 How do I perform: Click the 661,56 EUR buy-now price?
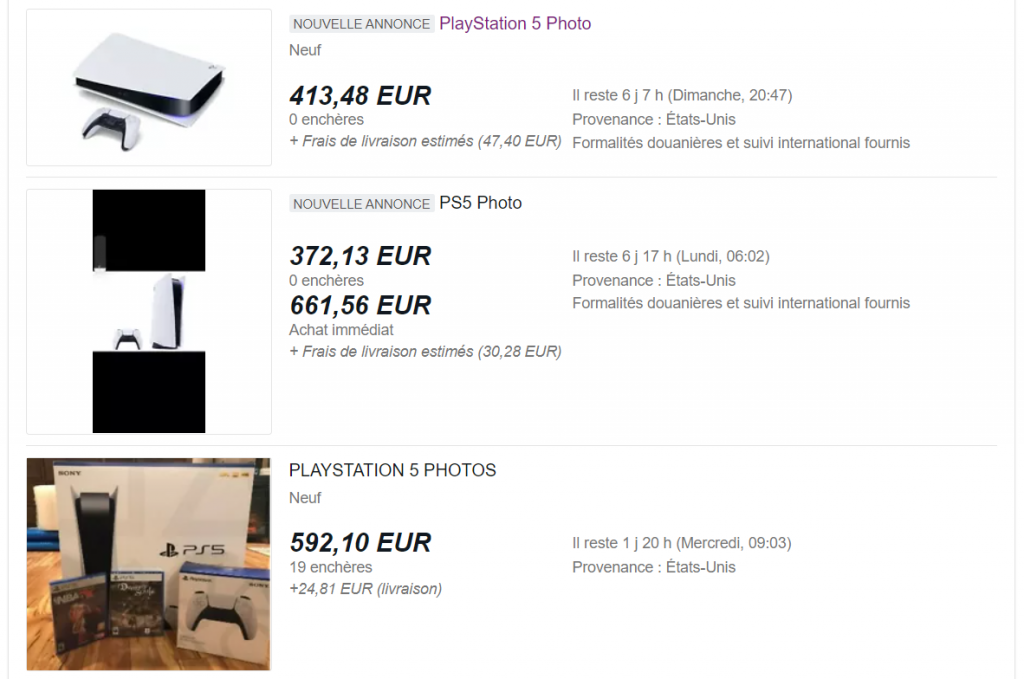(x=360, y=305)
